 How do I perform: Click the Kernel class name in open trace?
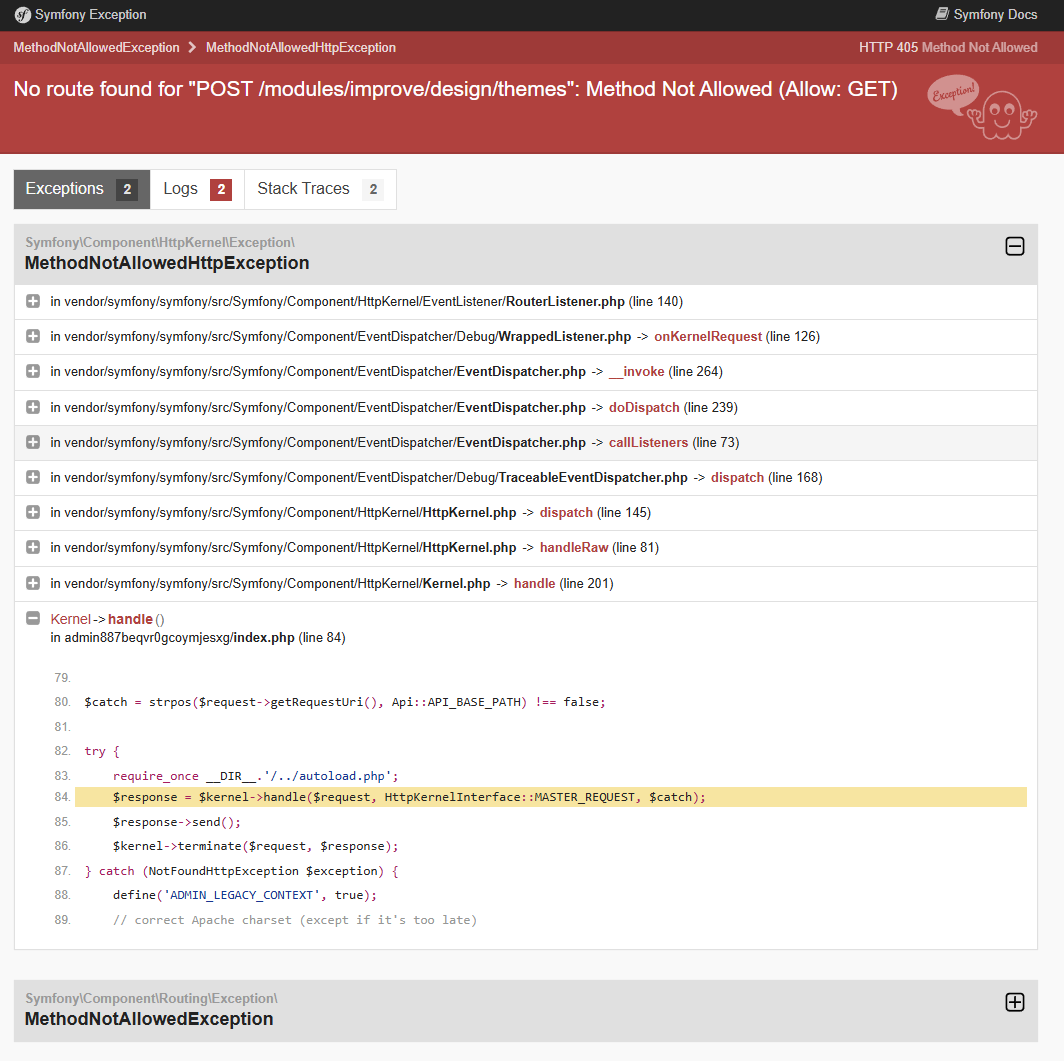point(71,619)
